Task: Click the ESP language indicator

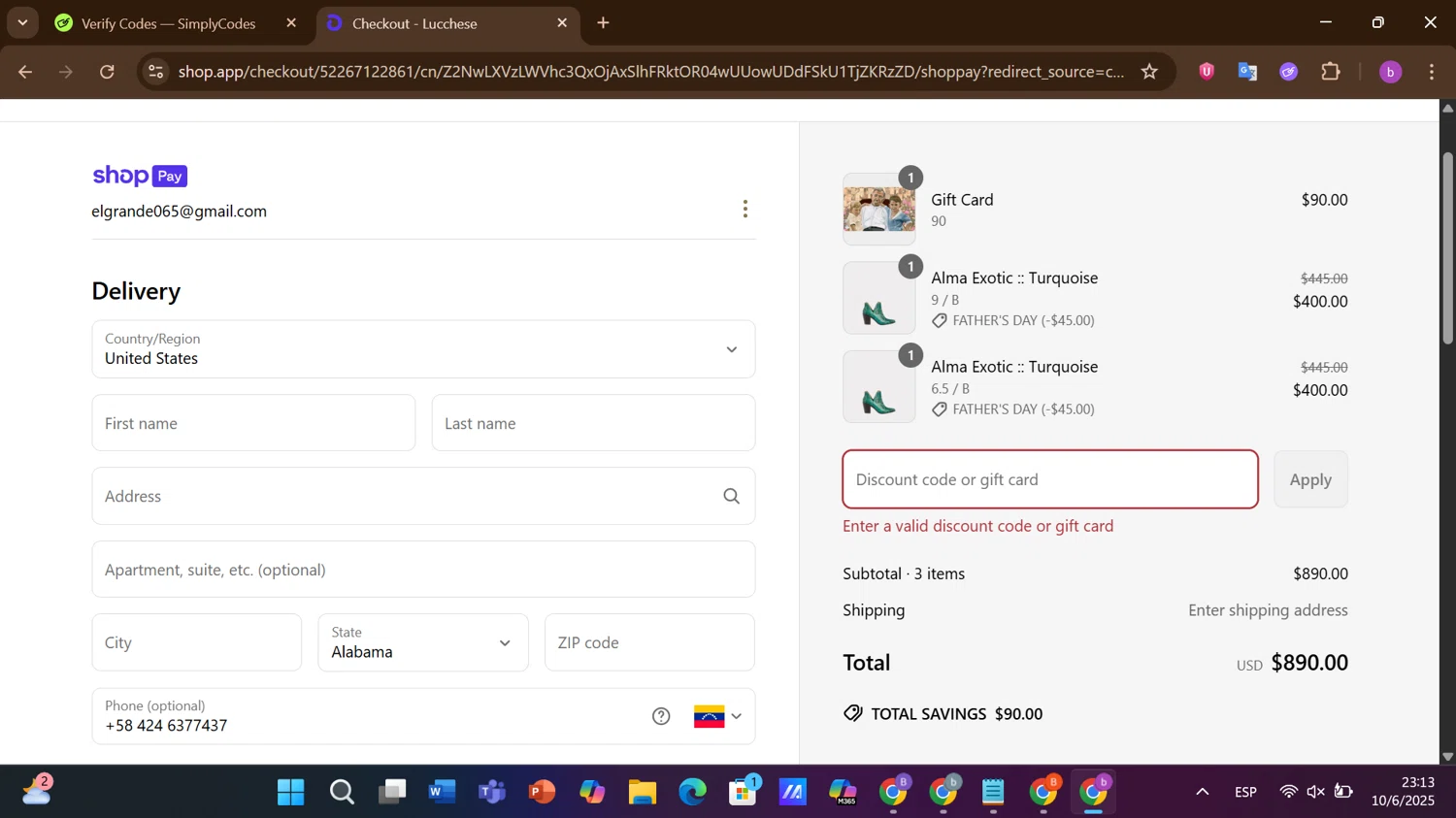Action: (x=1245, y=793)
